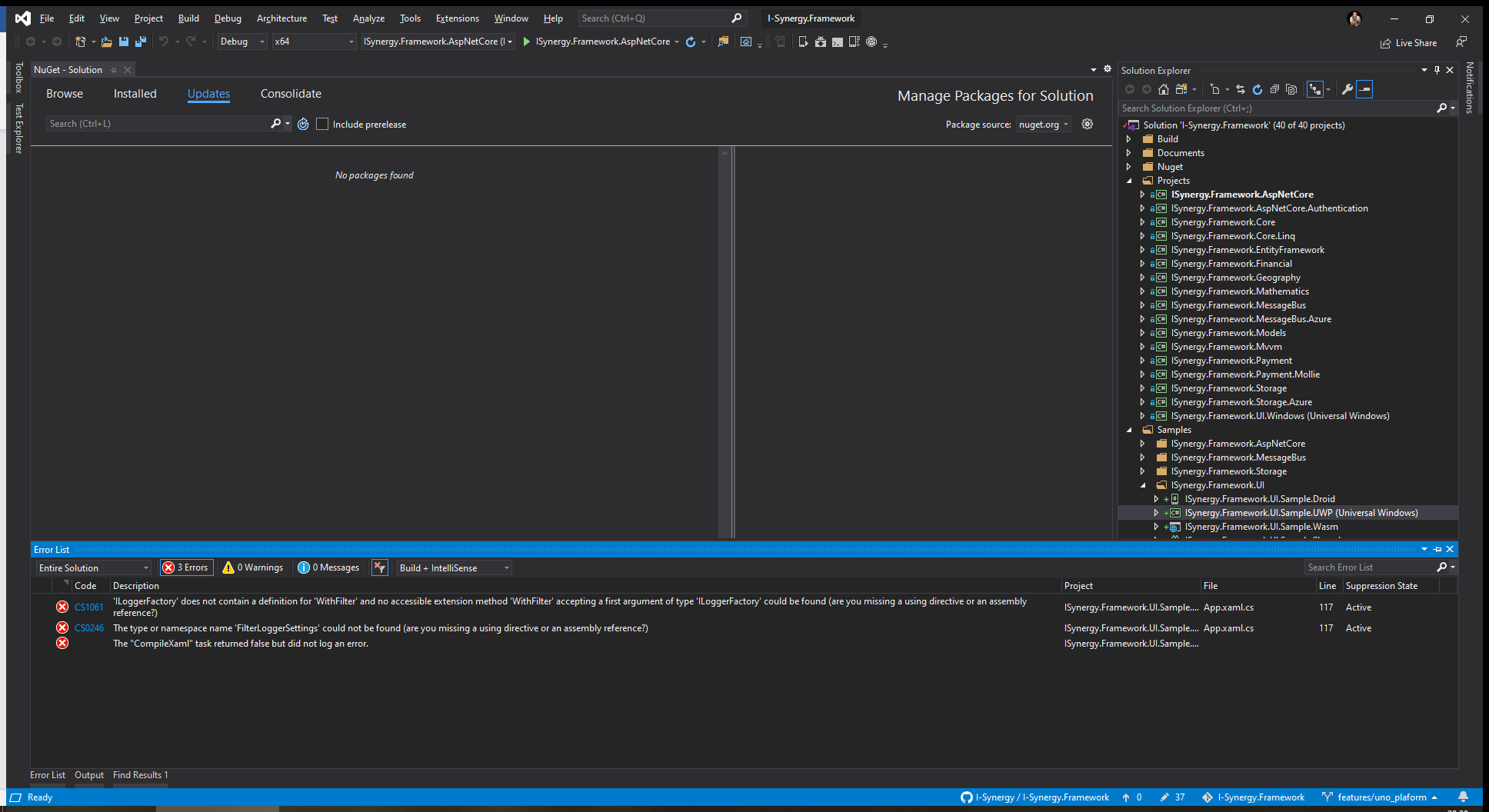Collapse the Samples folder
Viewport: 1489px width, 812px height.
tap(1128, 430)
